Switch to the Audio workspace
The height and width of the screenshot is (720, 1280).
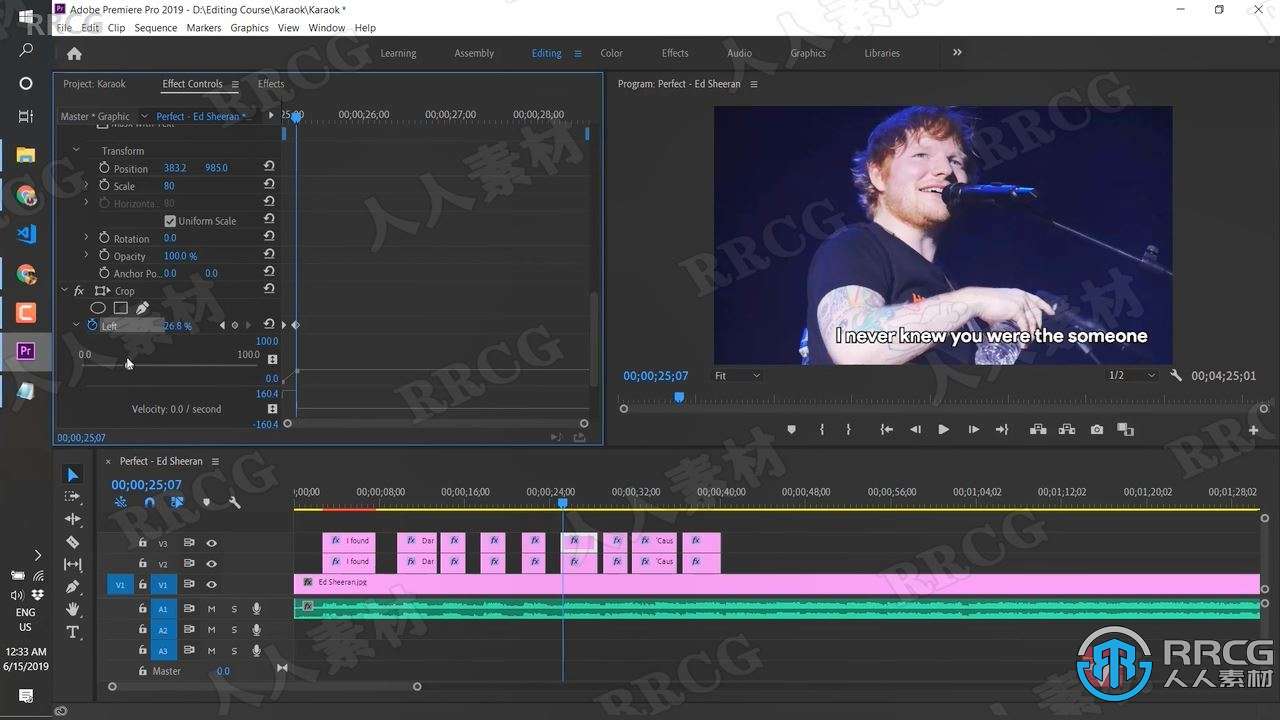pos(739,54)
